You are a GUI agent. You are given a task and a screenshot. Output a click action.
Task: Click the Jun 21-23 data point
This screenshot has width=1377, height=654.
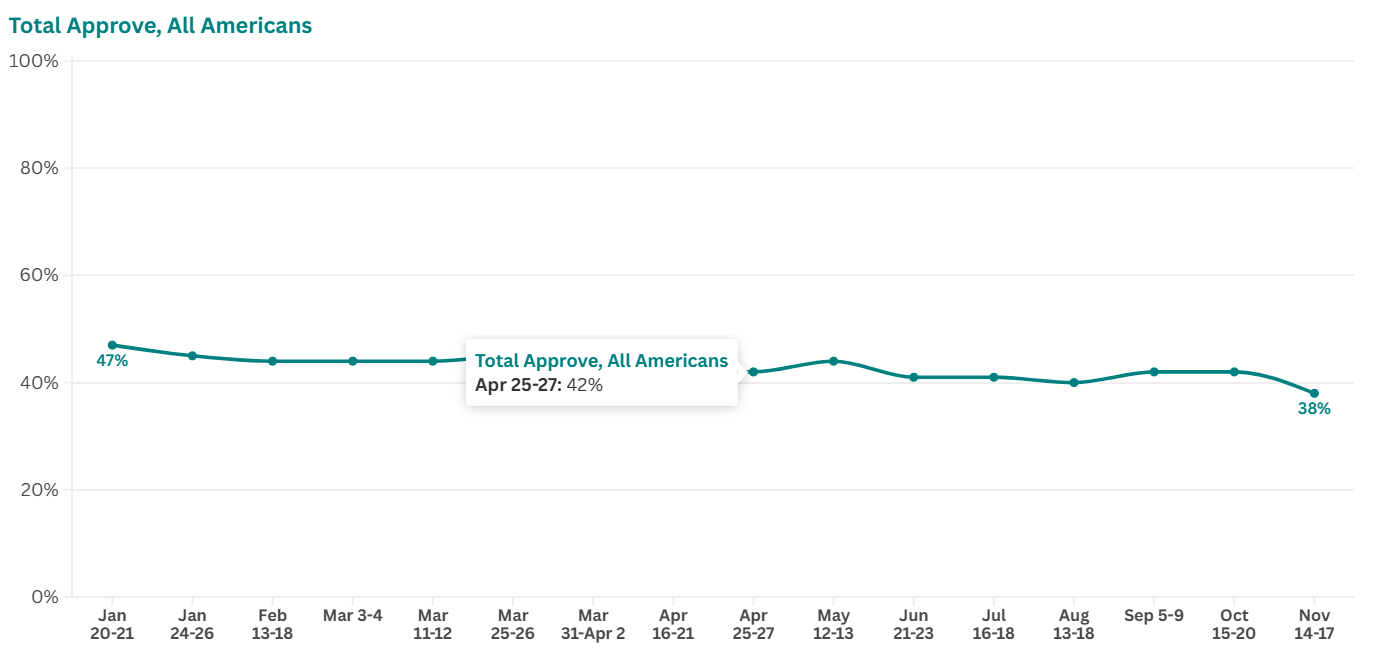tap(913, 377)
